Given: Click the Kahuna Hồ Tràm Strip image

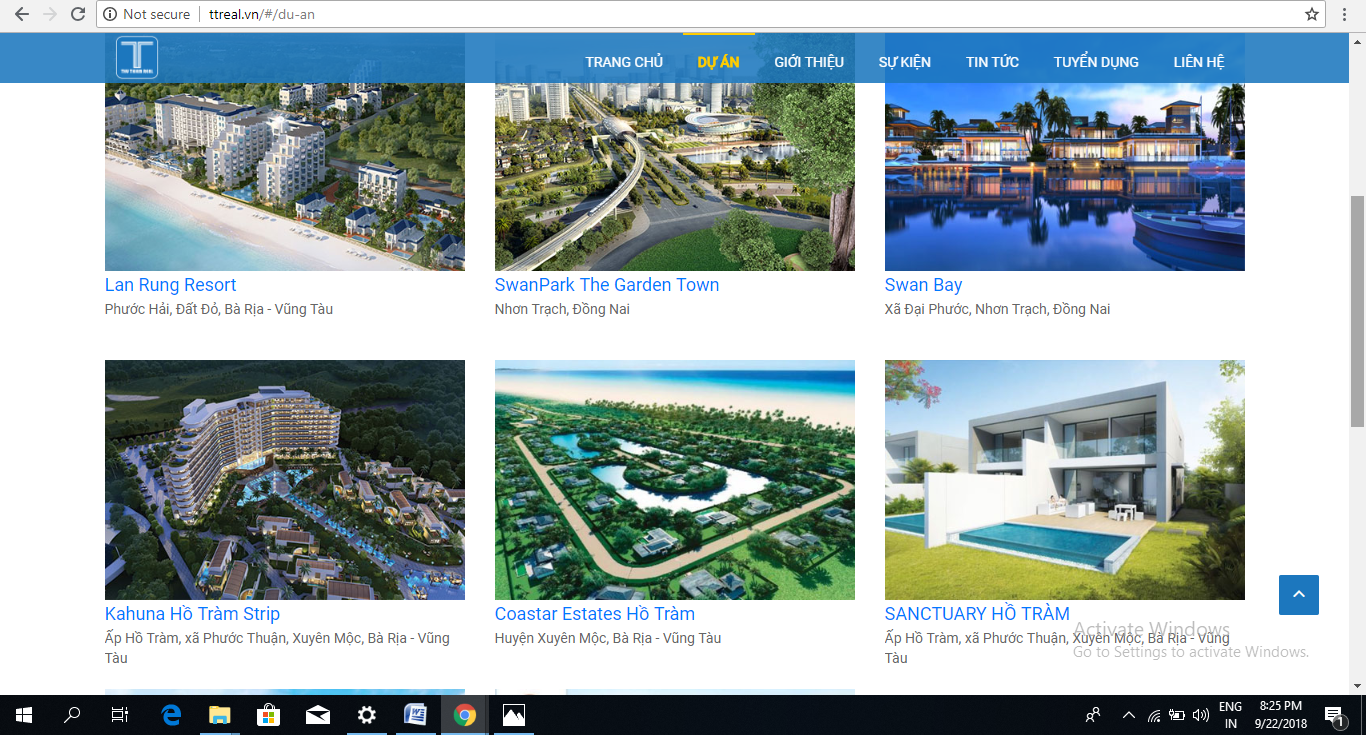Looking at the screenshot, I should (x=285, y=480).
